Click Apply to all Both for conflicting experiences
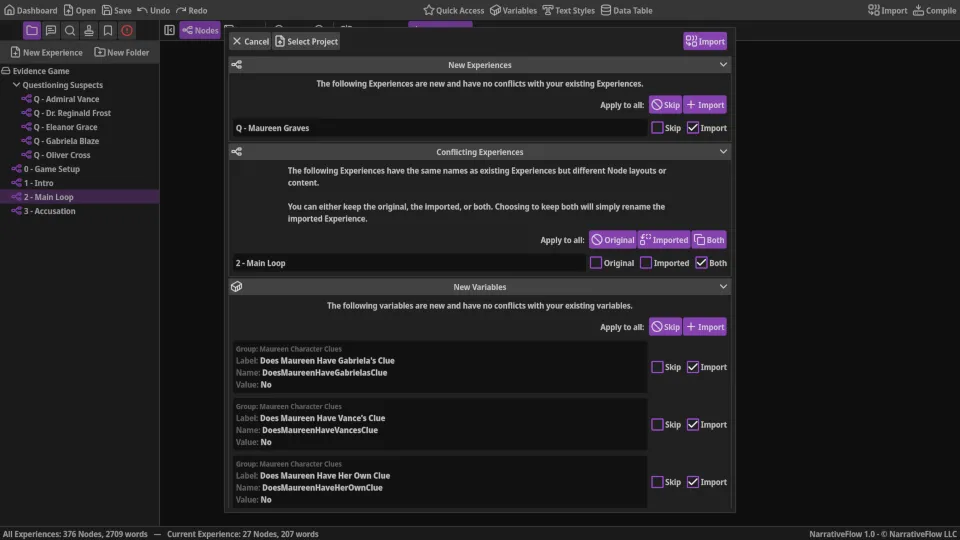This screenshot has height=540, width=960. pyautogui.click(x=709, y=240)
